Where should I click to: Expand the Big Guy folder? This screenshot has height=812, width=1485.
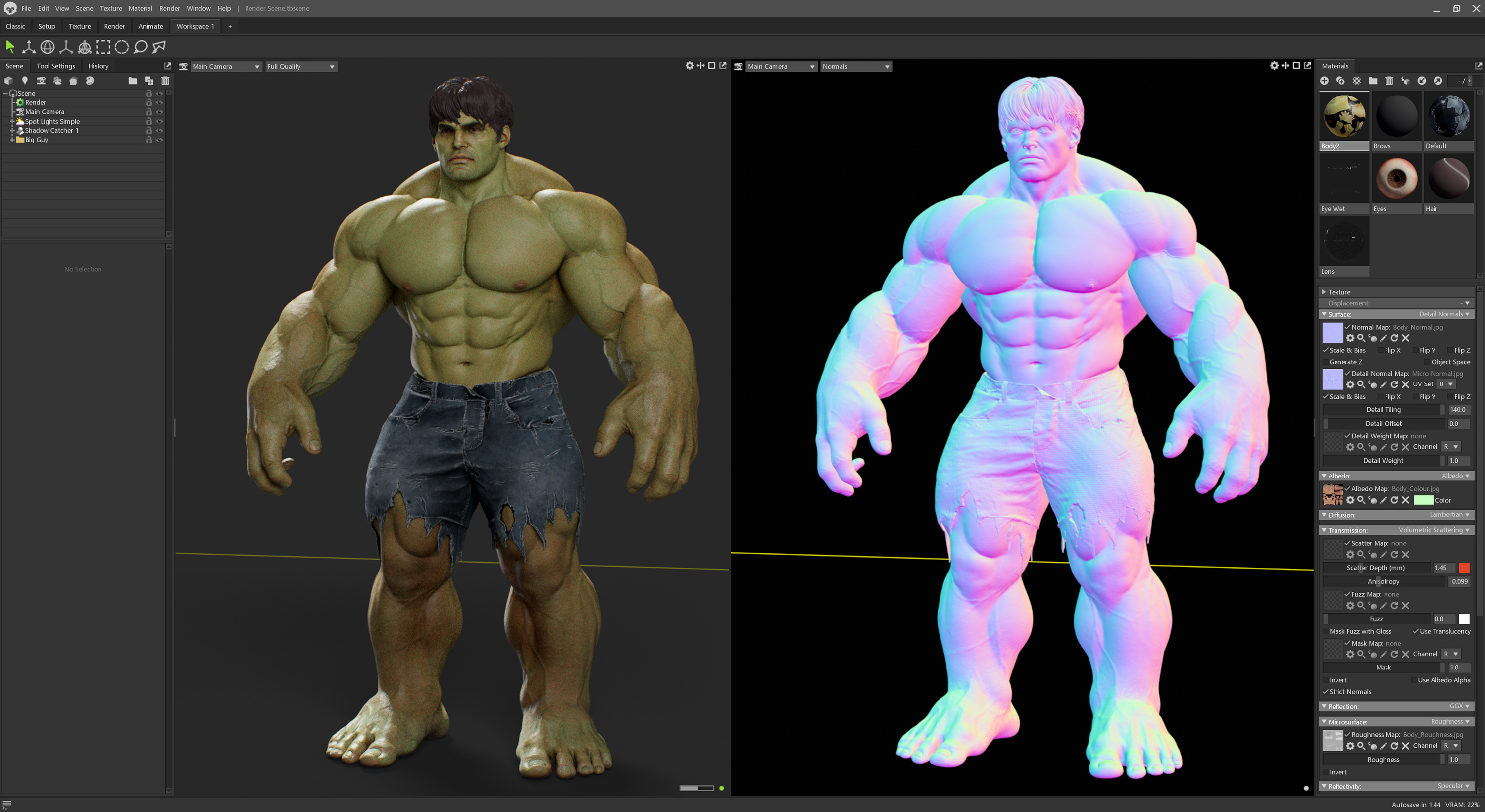12,140
